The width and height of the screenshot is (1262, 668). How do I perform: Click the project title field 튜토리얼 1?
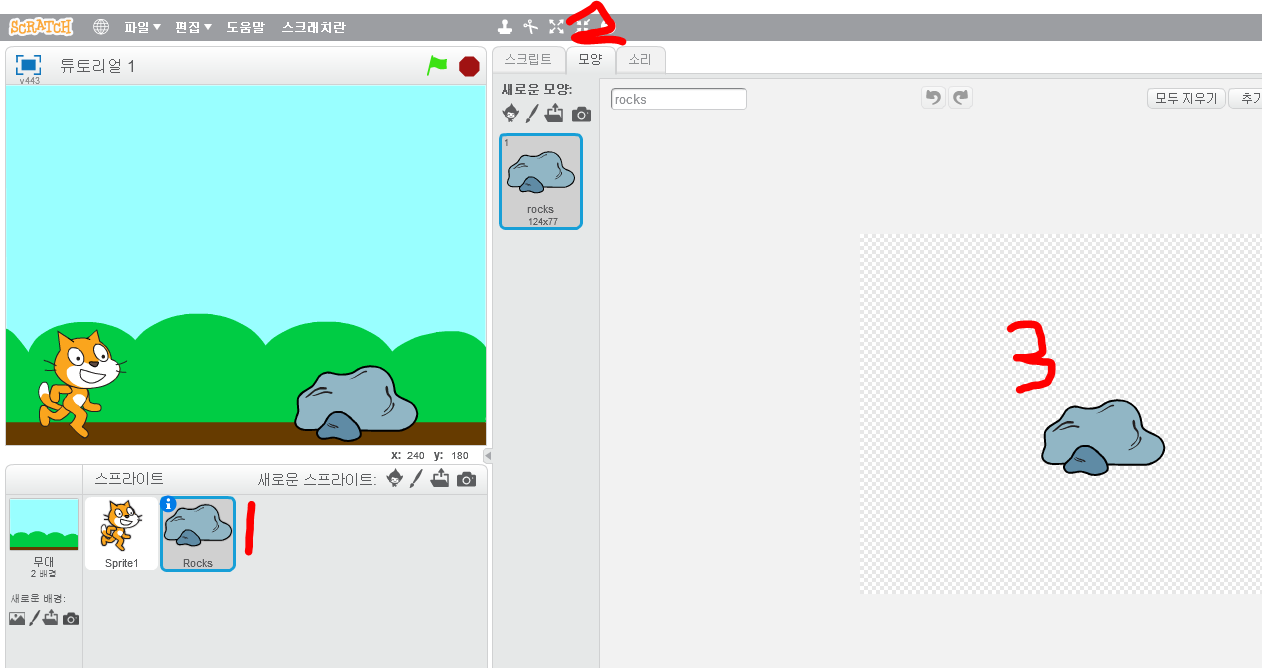[97, 66]
